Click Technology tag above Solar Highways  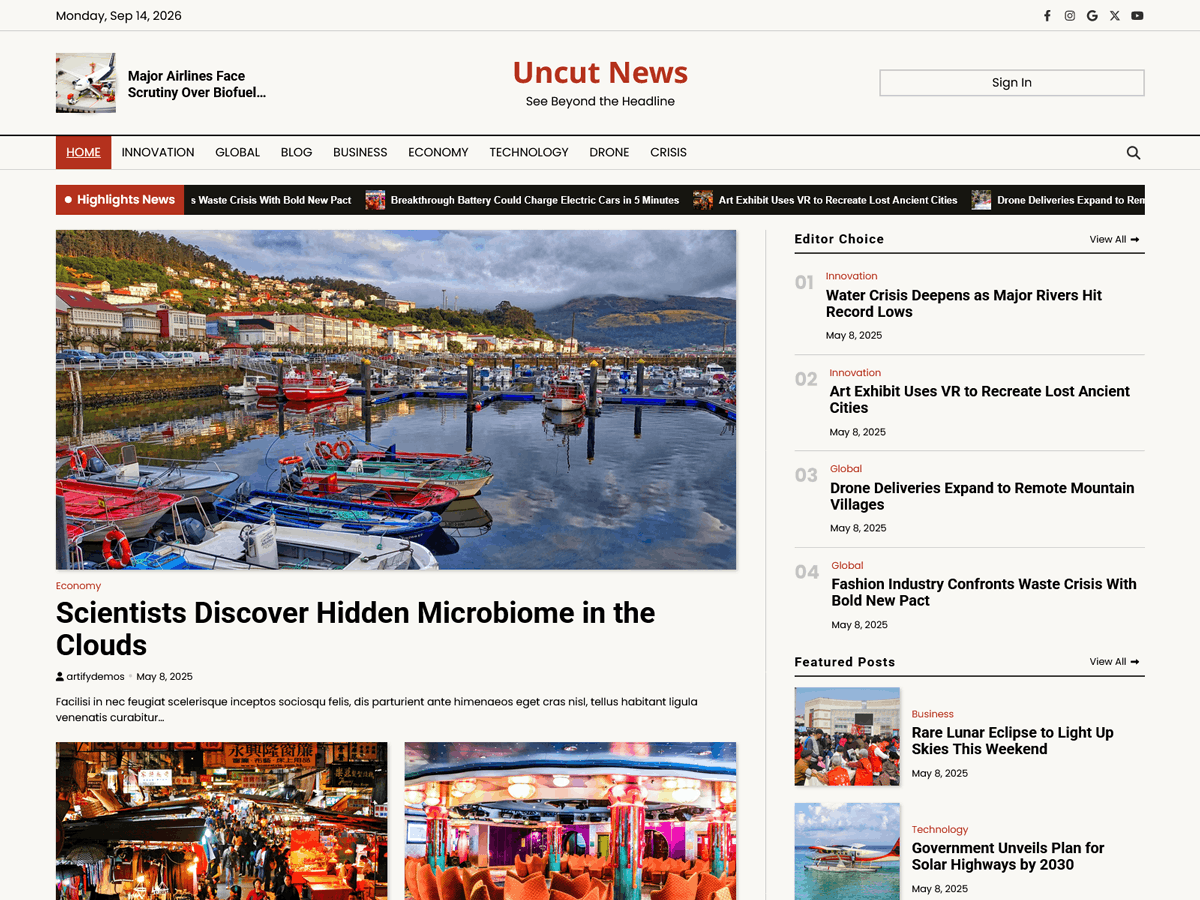(x=940, y=830)
